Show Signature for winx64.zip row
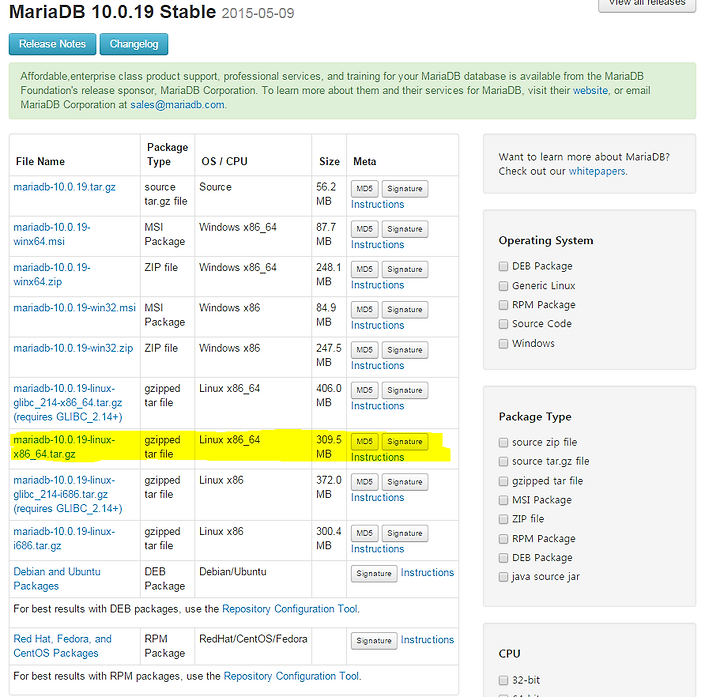Viewport: 720px width, 697px height. click(405, 270)
